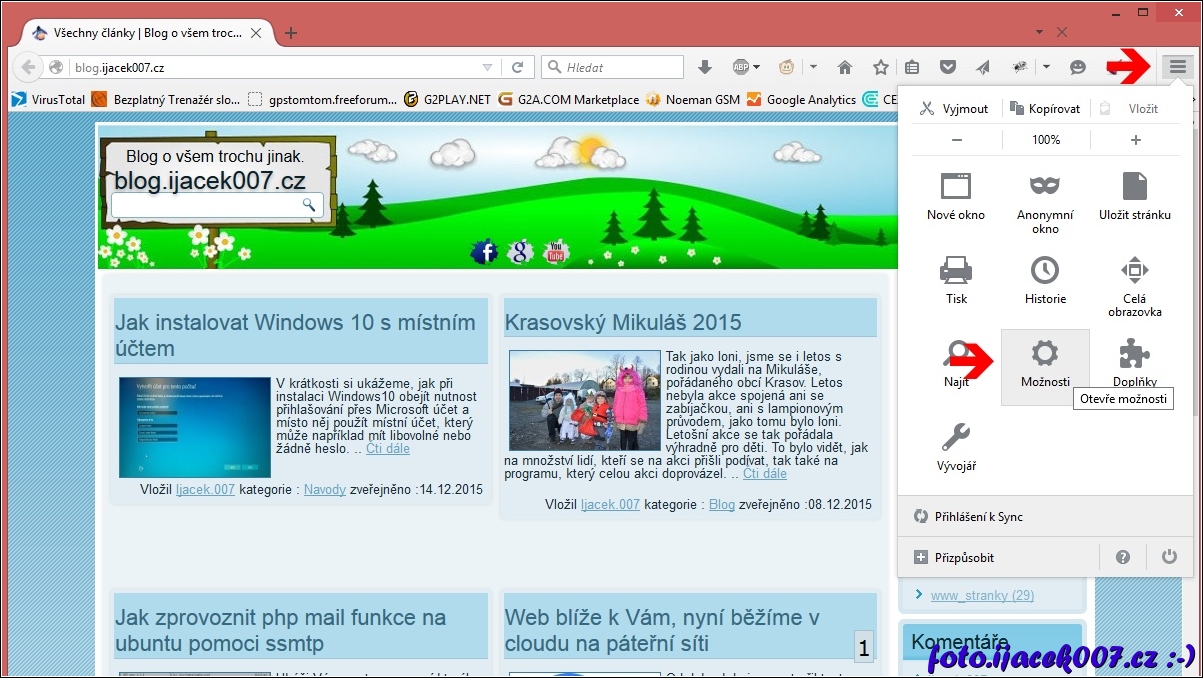The image size is (1203, 678).
Task: Switch to Celá obrazovka full screen
Action: (x=1134, y=272)
